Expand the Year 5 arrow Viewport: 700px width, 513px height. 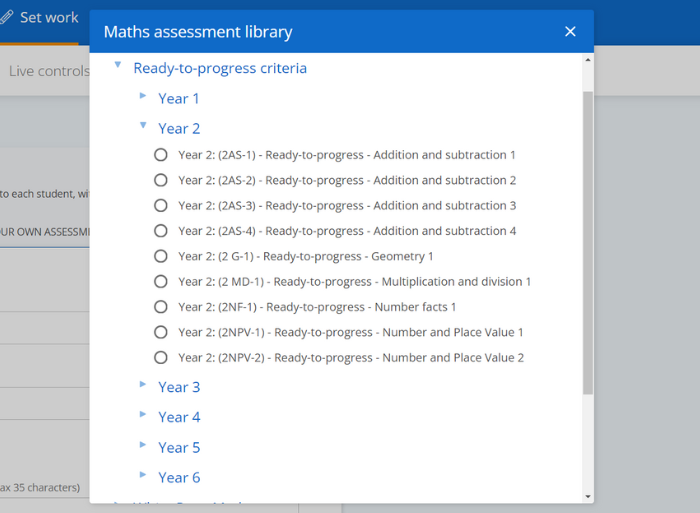pyautogui.click(x=143, y=444)
